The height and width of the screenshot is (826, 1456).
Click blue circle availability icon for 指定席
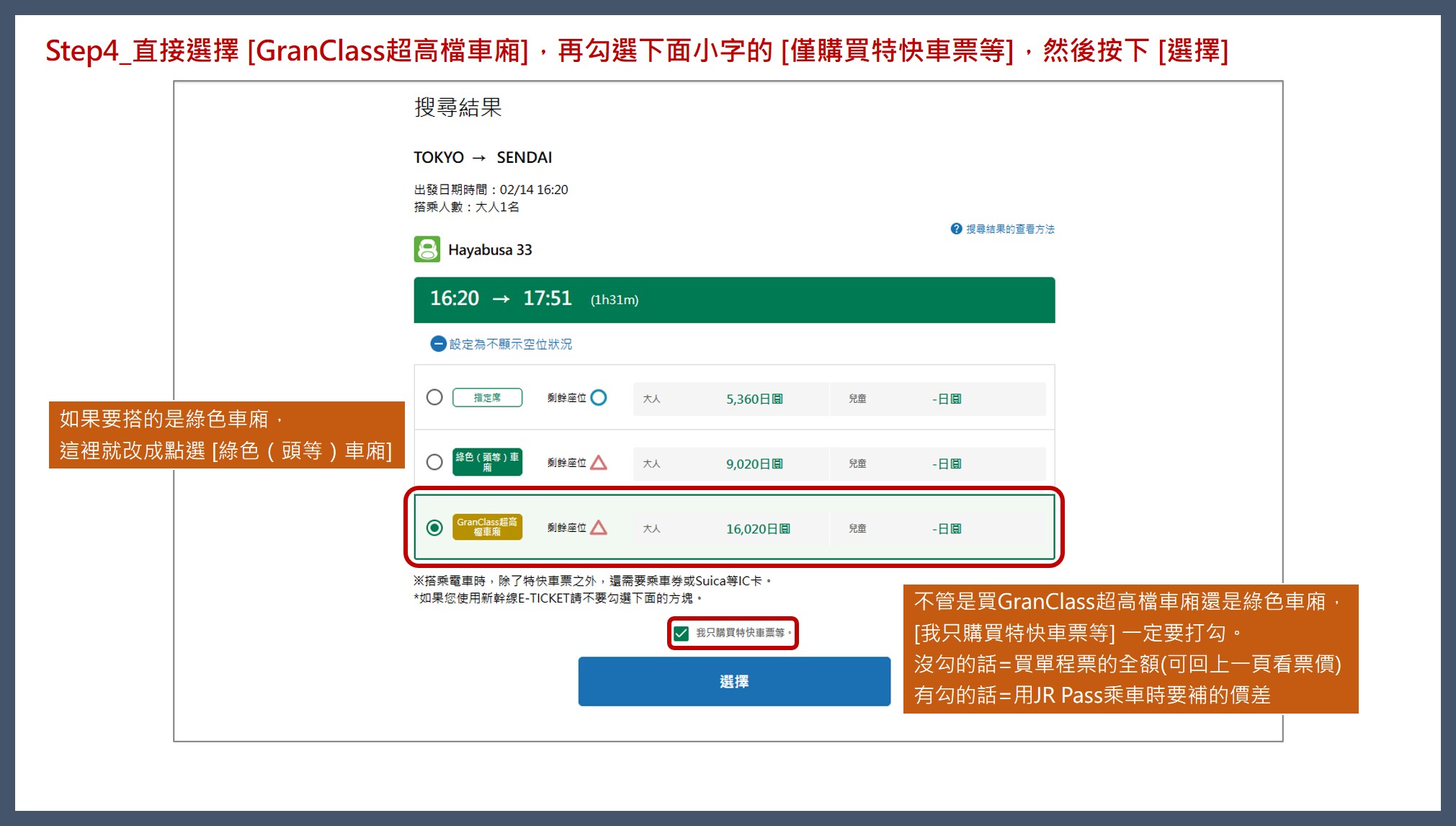[599, 397]
